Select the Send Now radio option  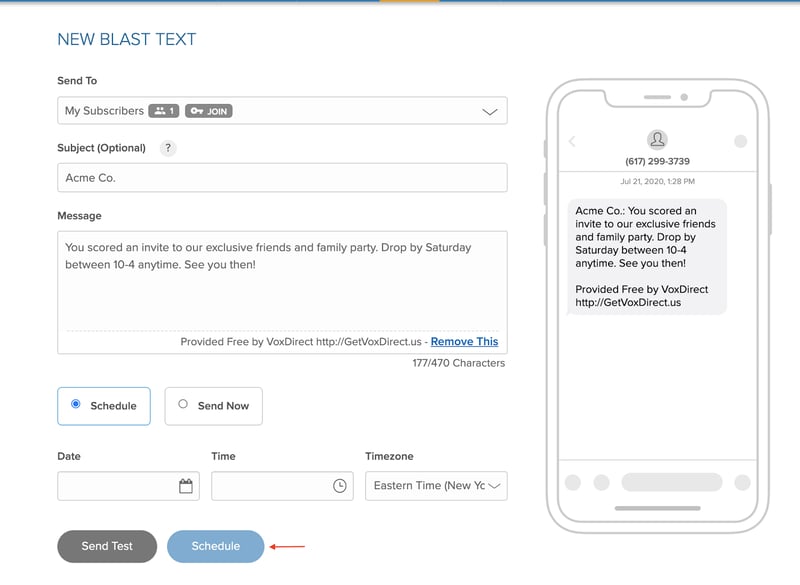click(x=214, y=406)
